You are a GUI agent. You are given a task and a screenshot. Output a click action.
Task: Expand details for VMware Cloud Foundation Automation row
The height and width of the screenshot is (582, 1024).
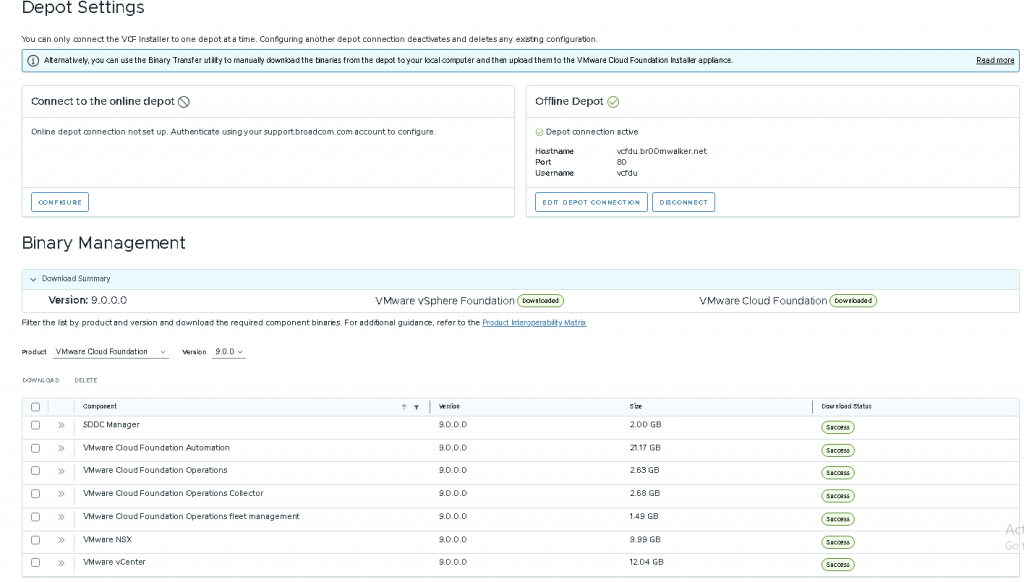[61, 448]
